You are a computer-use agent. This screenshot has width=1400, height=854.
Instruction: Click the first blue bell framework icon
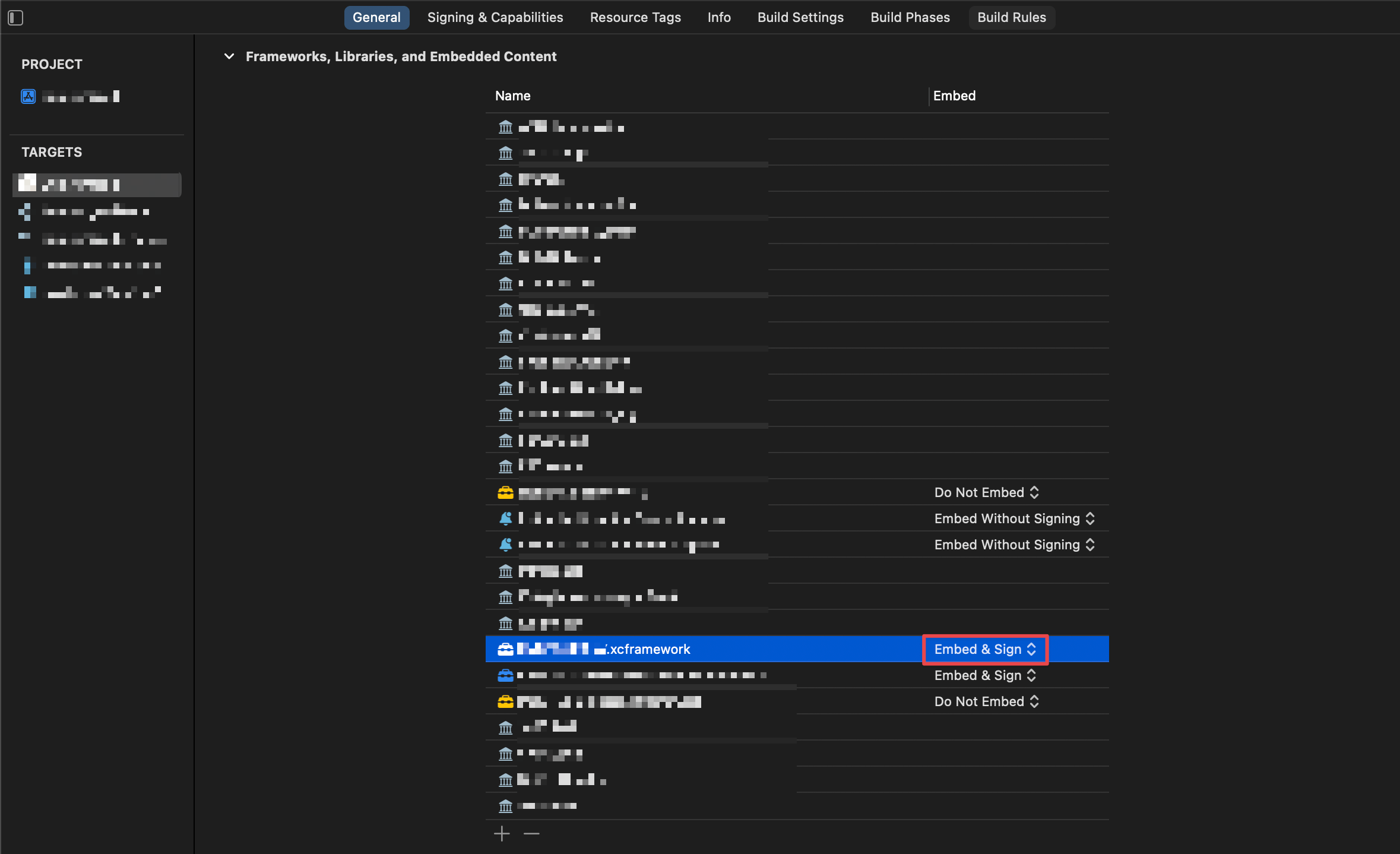[x=505, y=518]
